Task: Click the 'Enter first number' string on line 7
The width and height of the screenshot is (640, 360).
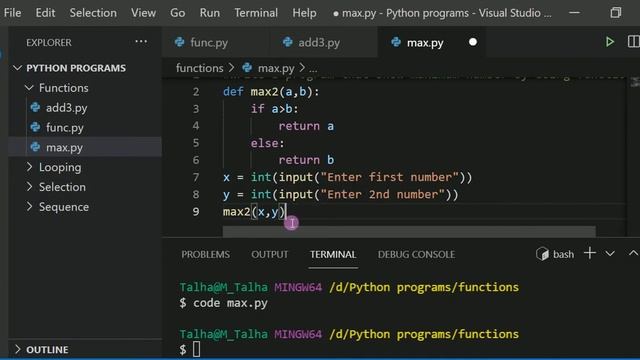Action: point(390,177)
